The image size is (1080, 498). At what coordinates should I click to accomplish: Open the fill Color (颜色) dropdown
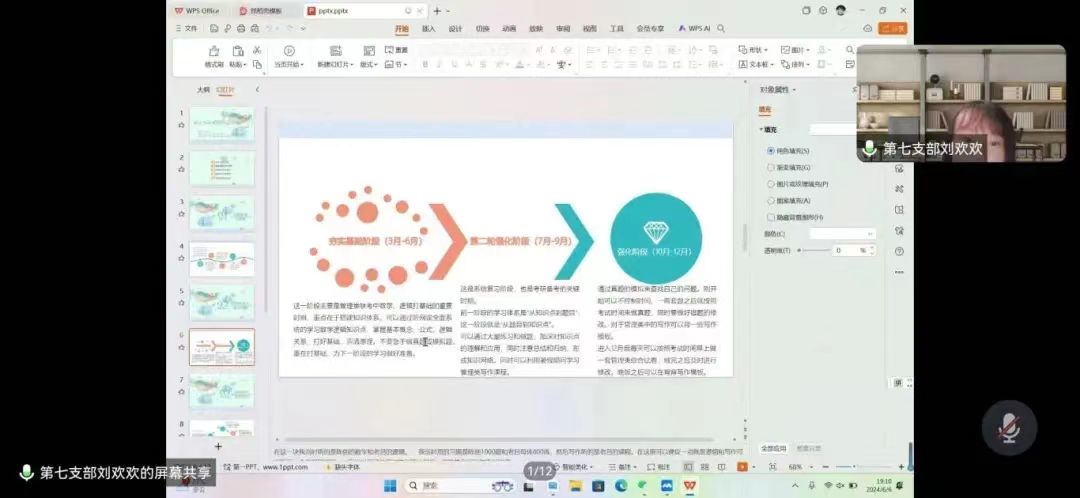(842, 233)
